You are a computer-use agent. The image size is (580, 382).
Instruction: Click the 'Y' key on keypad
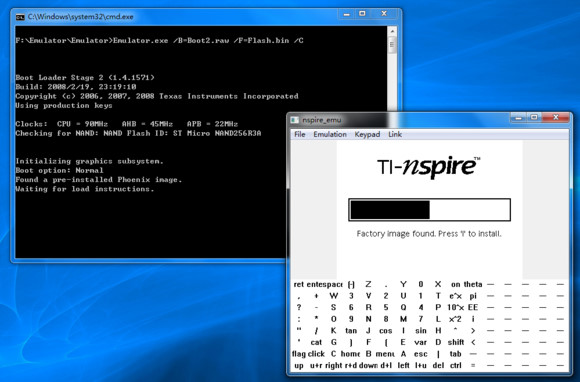tap(403, 284)
